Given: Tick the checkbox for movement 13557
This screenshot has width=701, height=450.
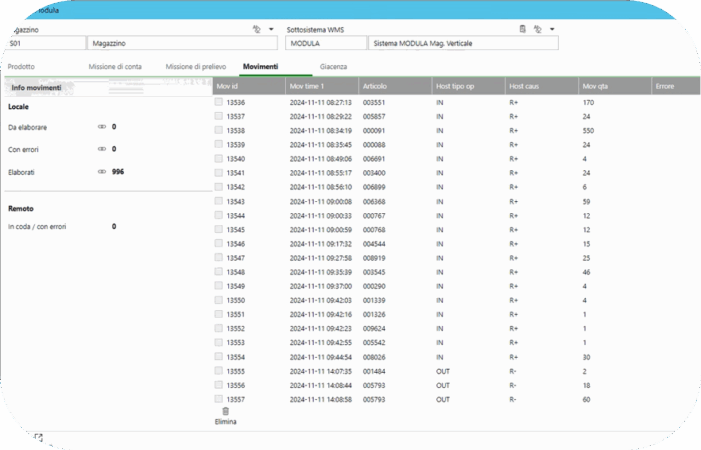Looking at the screenshot, I should (219, 398).
